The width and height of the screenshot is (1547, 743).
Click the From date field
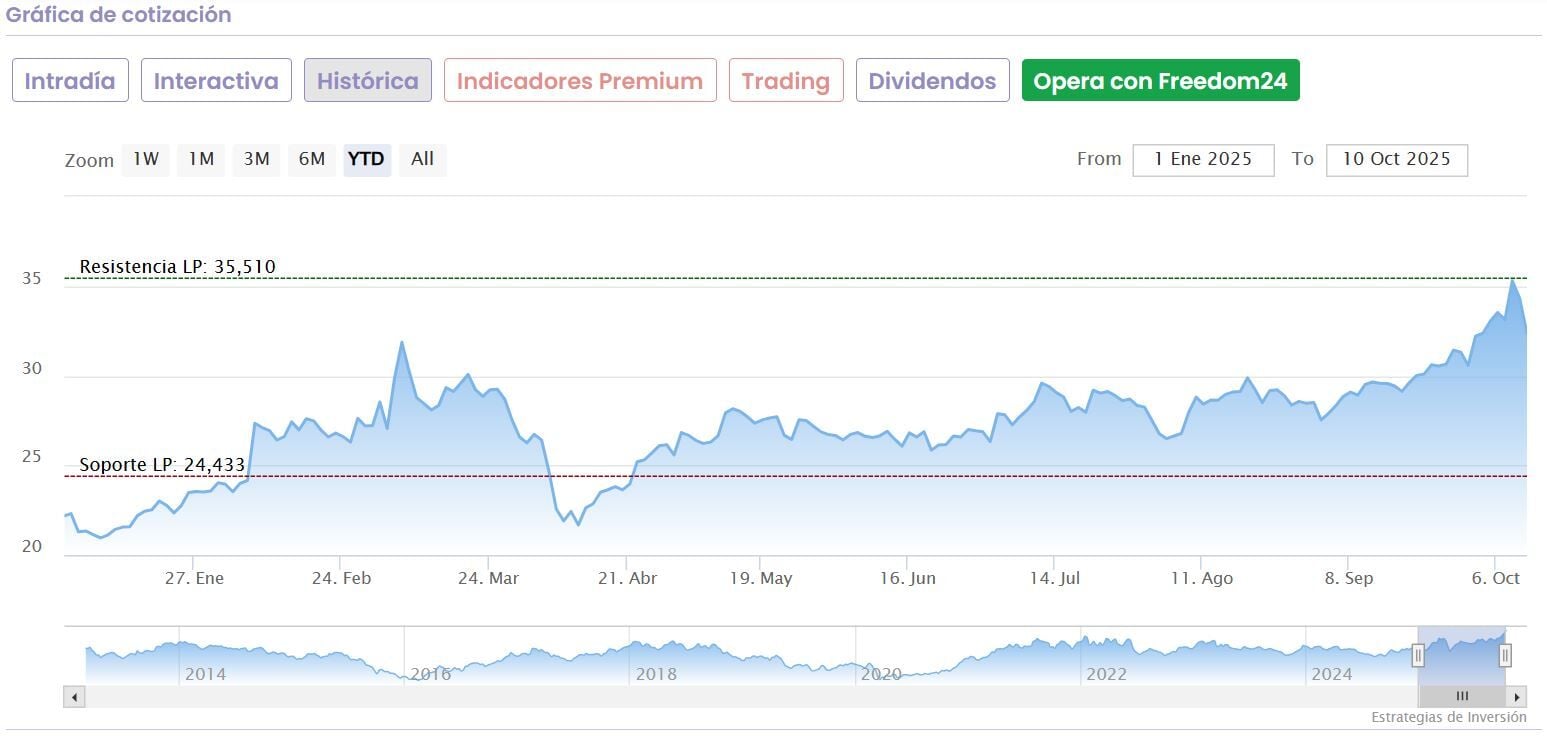pos(1203,160)
